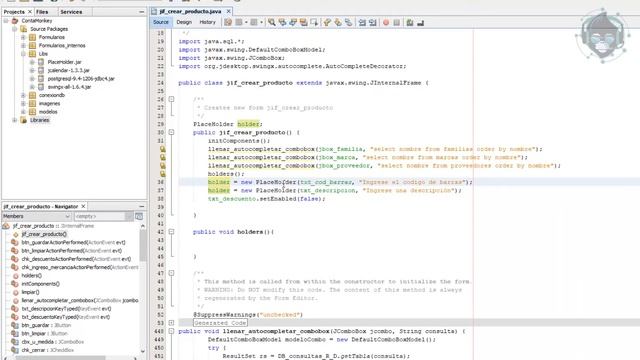Select initComponents() in Navigator
The width and height of the screenshot is (640, 360).
(x=40, y=284)
